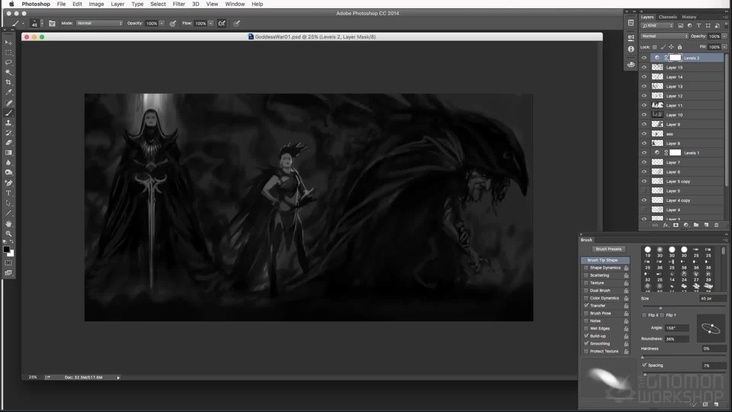Screen dimensions: 732x412
Task: Open the Opacity slider dropdown in options bar
Action: (x=162, y=23)
